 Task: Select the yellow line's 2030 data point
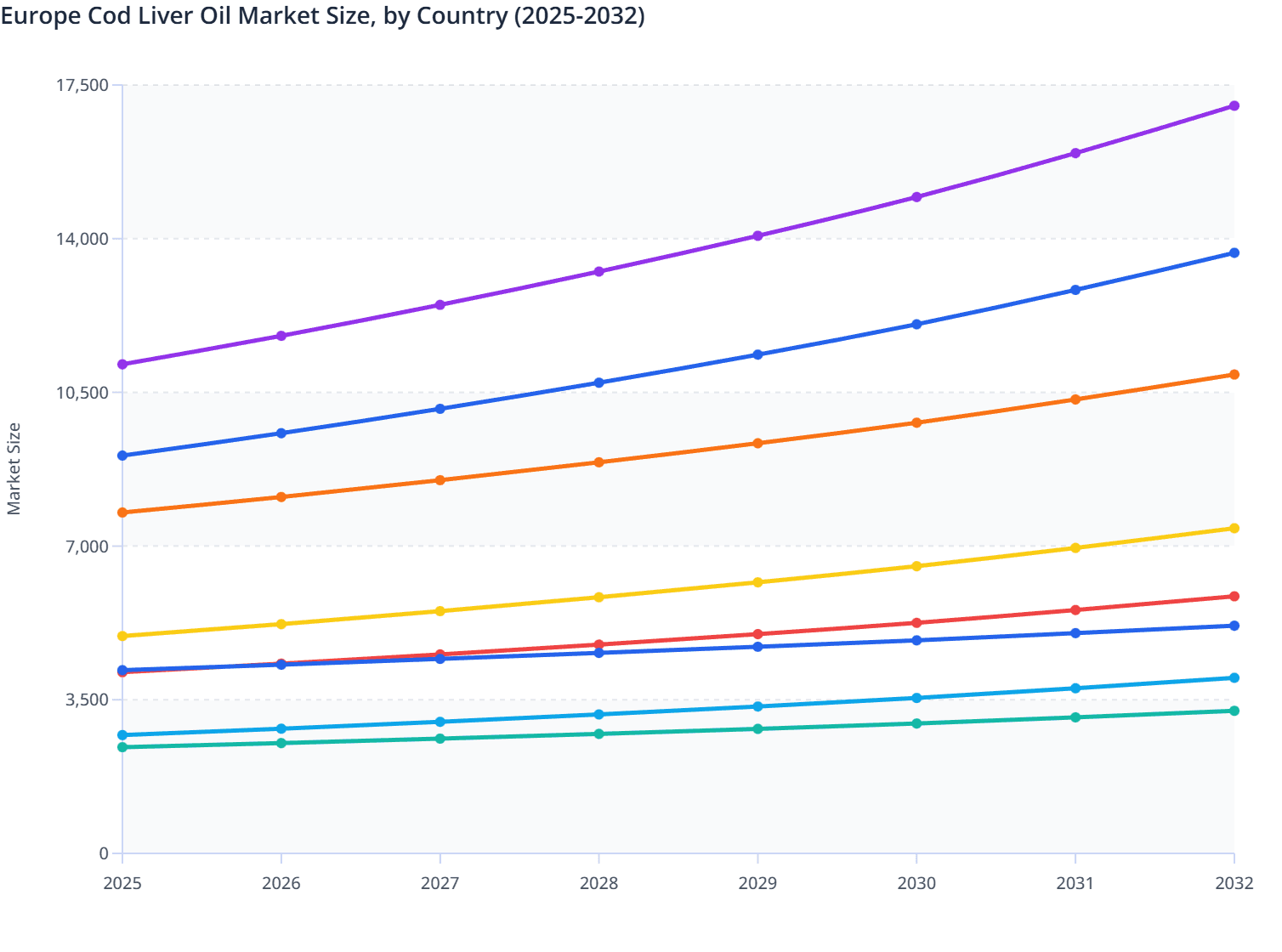(x=916, y=565)
